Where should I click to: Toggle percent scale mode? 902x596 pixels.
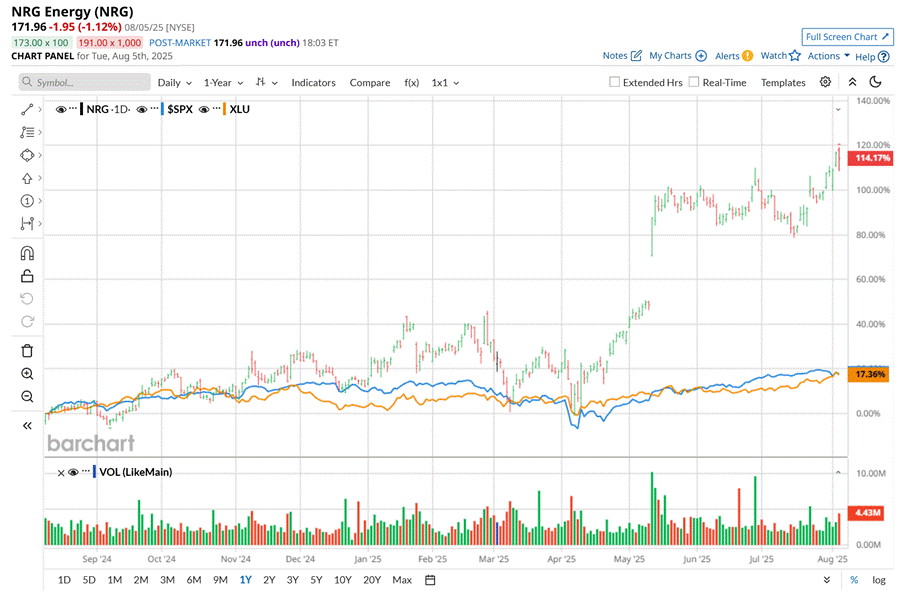pos(854,580)
